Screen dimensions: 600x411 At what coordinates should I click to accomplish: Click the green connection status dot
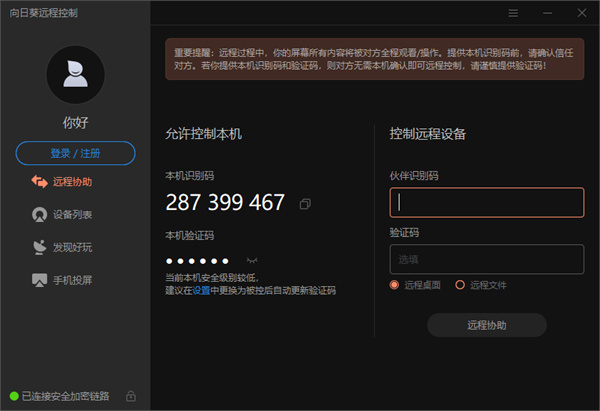pyautogui.click(x=13, y=397)
